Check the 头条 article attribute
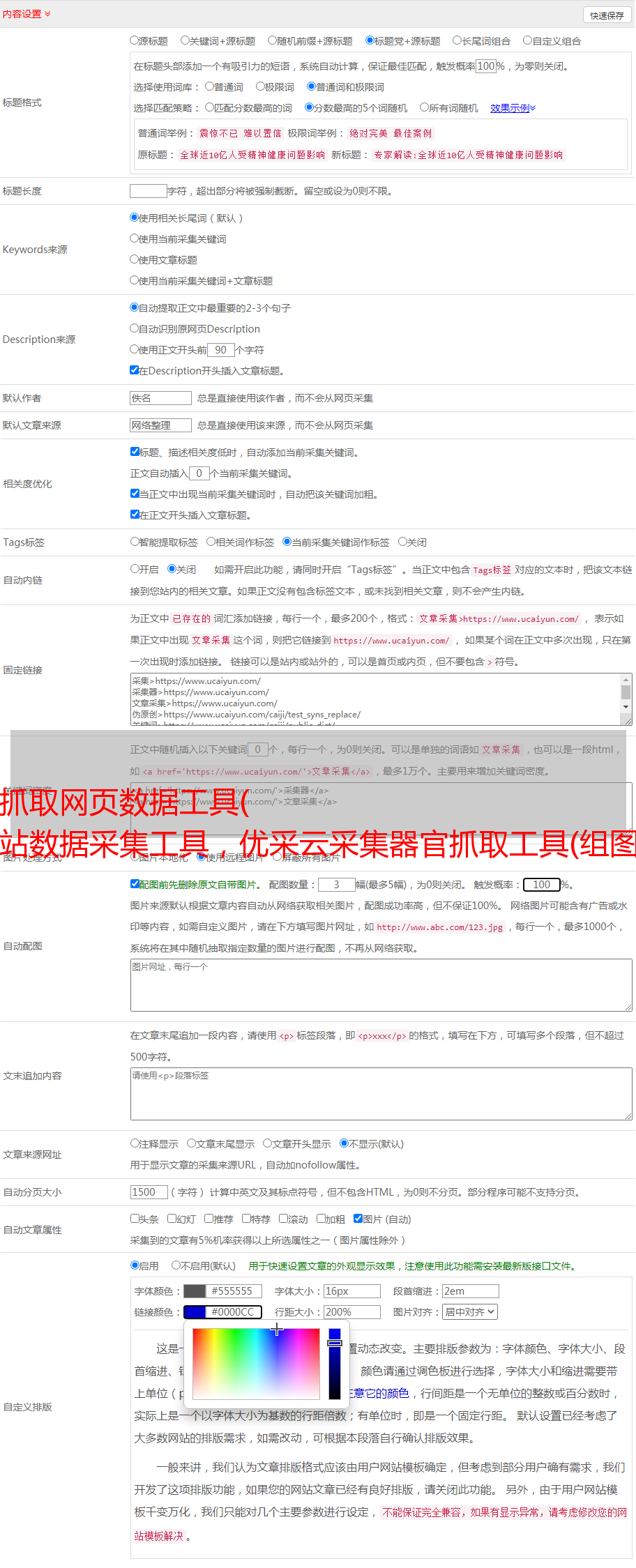 point(135,1219)
